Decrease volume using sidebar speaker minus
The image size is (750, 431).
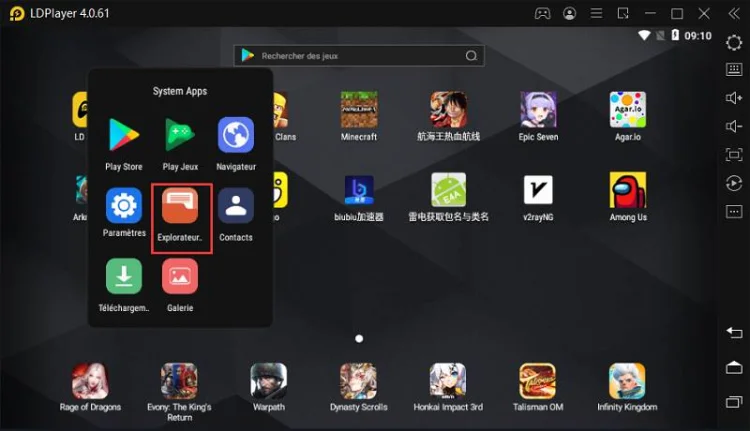734,126
